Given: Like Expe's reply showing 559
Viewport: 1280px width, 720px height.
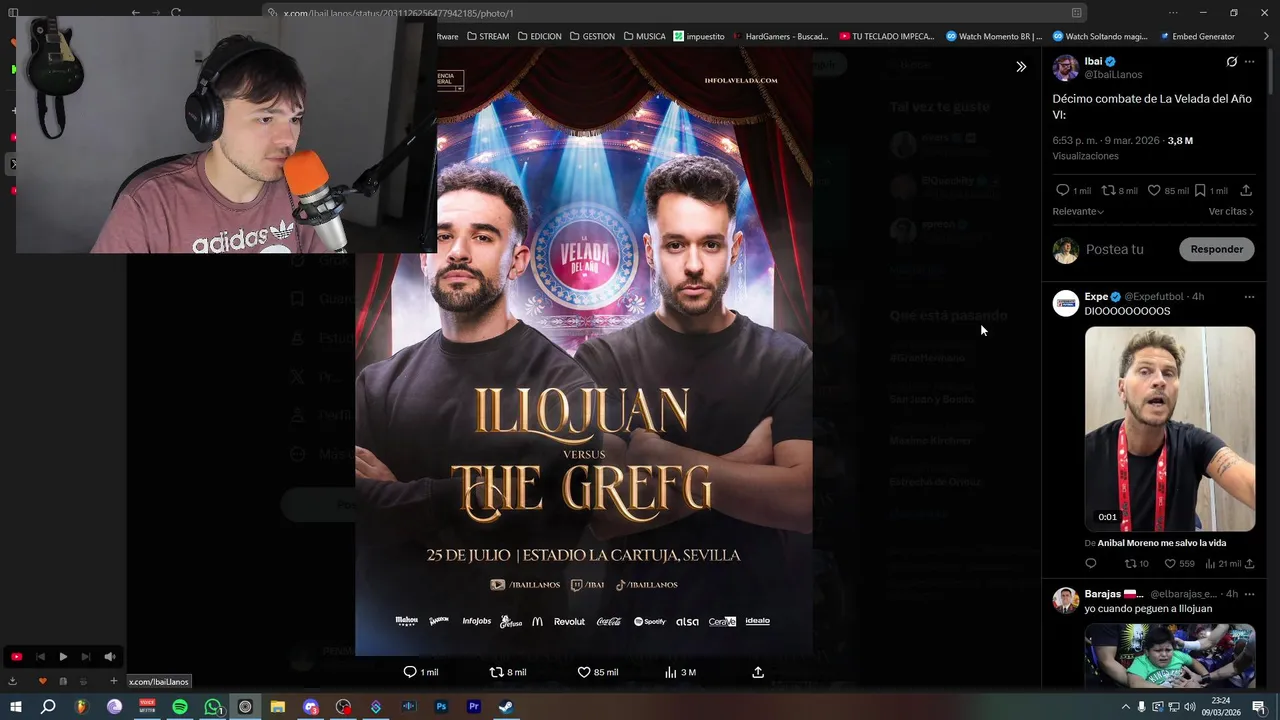Looking at the screenshot, I should click(x=1179, y=564).
